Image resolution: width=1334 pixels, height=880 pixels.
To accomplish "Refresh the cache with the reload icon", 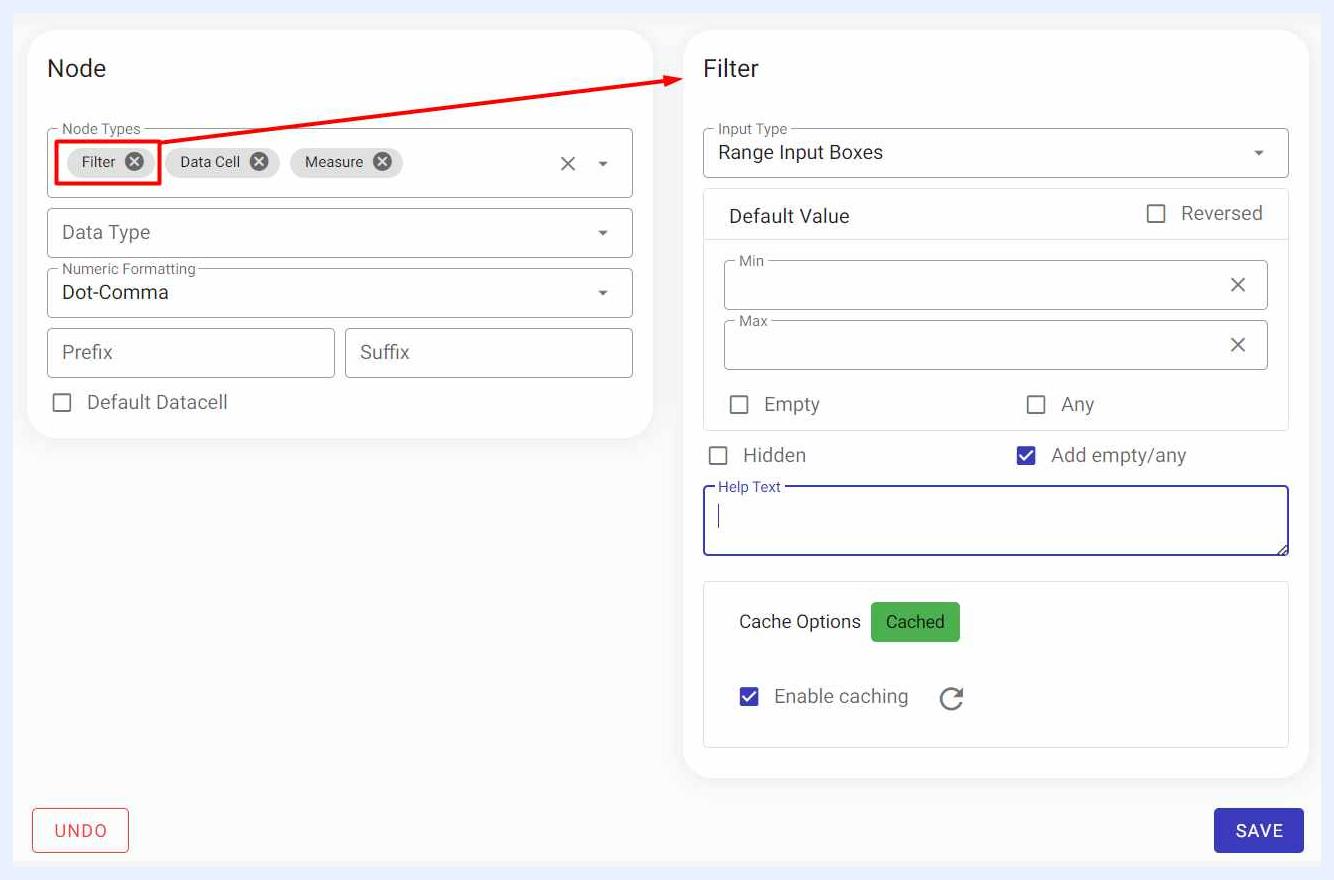I will click(951, 698).
